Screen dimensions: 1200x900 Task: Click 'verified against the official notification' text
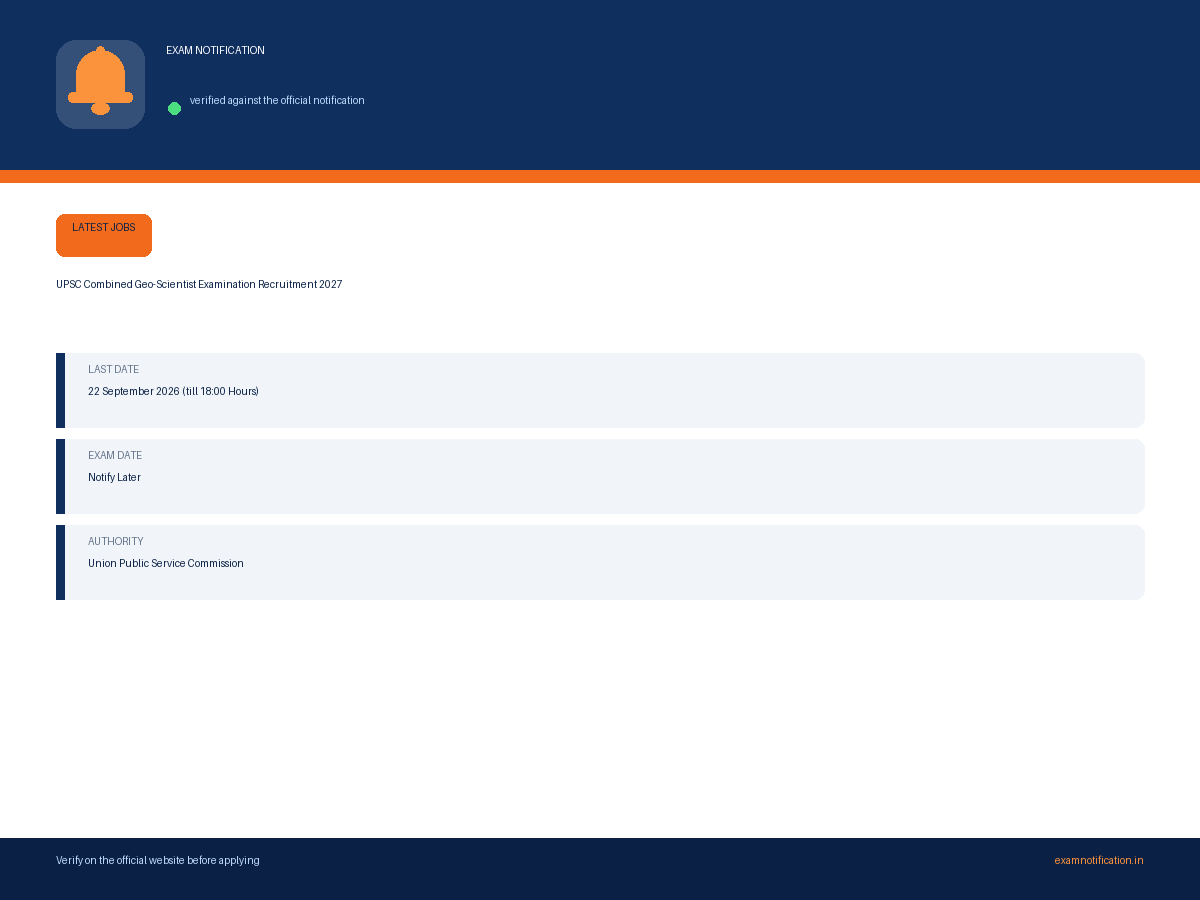coord(277,100)
